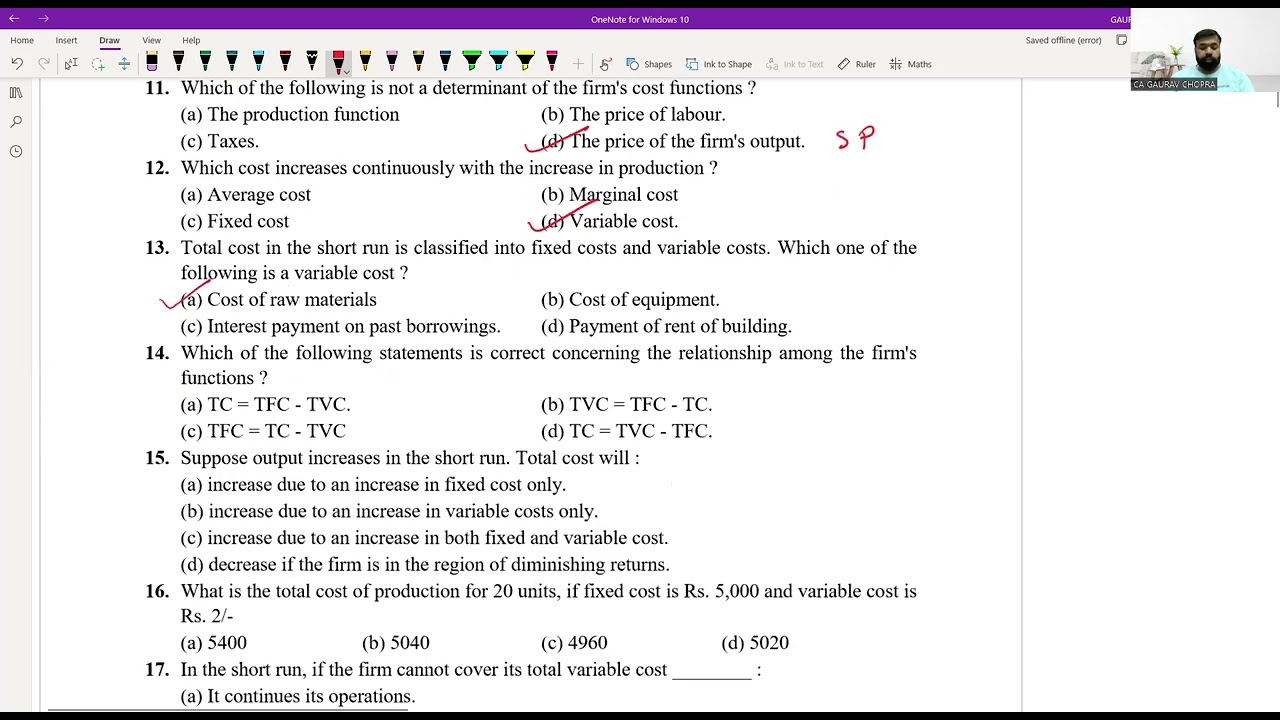The height and width of the screenshot is (720, 1280).
Task: Pick the teal pen
Action: 232,63
